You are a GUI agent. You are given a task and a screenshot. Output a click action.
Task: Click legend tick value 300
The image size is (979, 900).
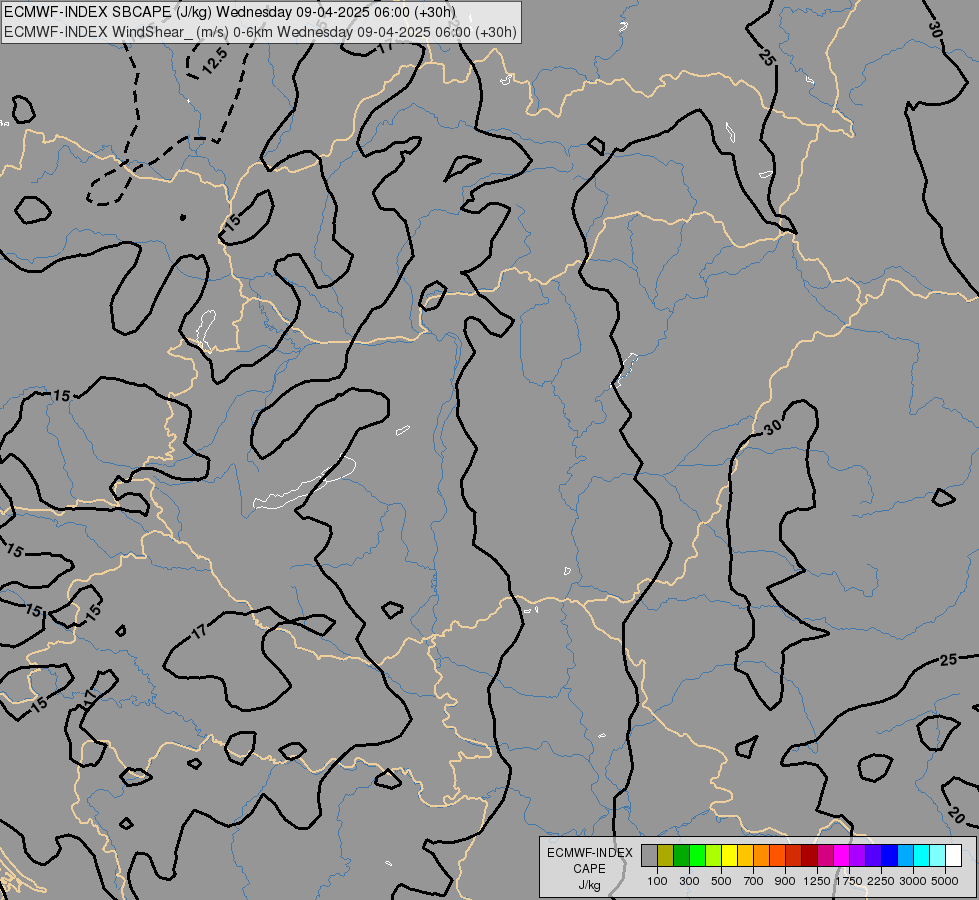click(x=689, y=881)
